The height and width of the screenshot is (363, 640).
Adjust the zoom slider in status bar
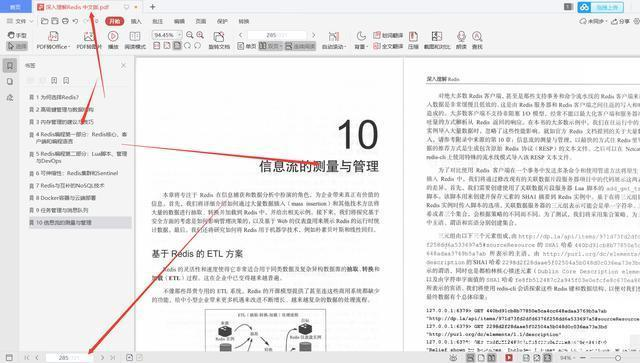click(x=618, y=358)
